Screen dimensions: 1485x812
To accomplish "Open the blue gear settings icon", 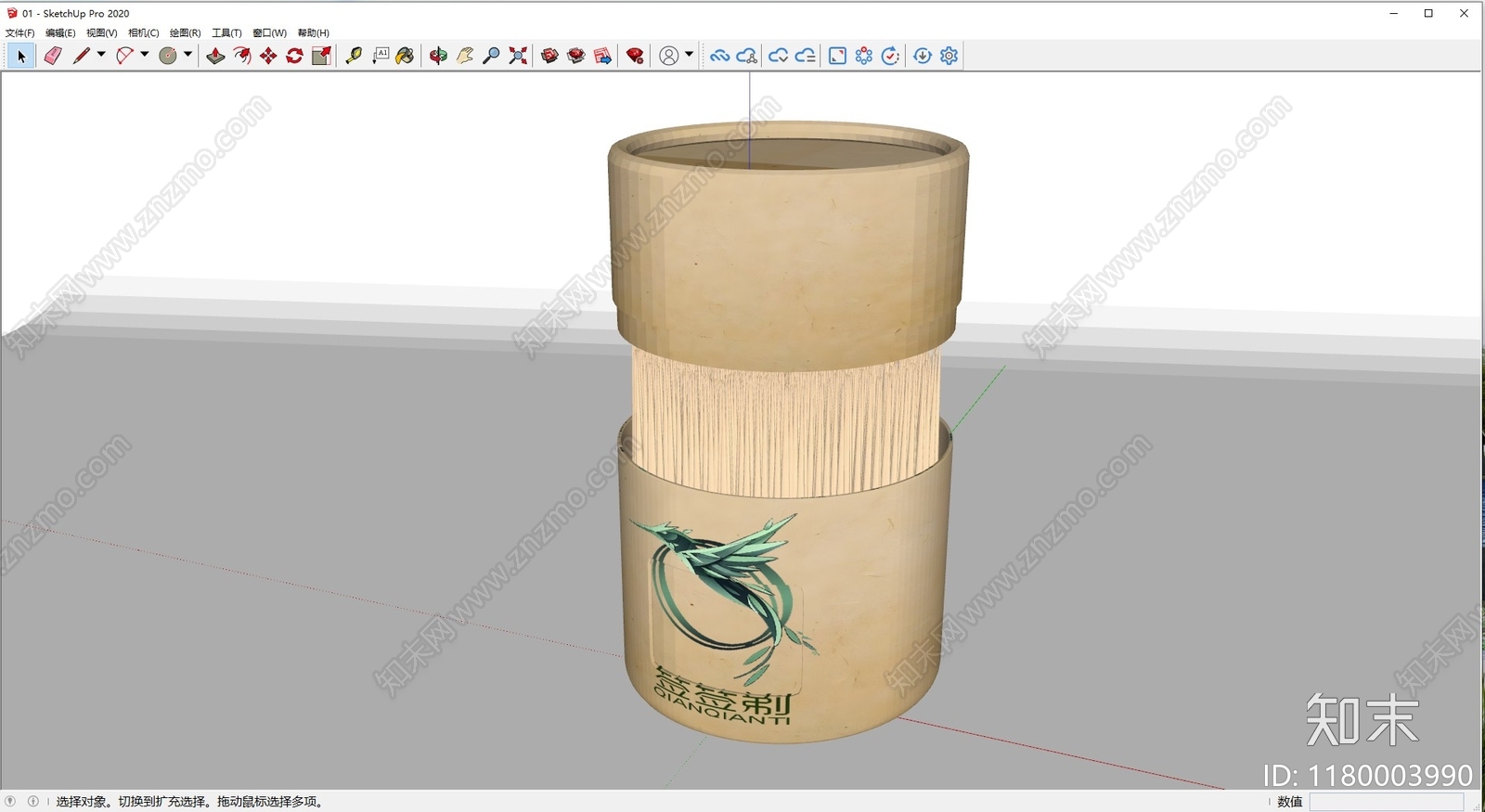I will click(949, 56).
